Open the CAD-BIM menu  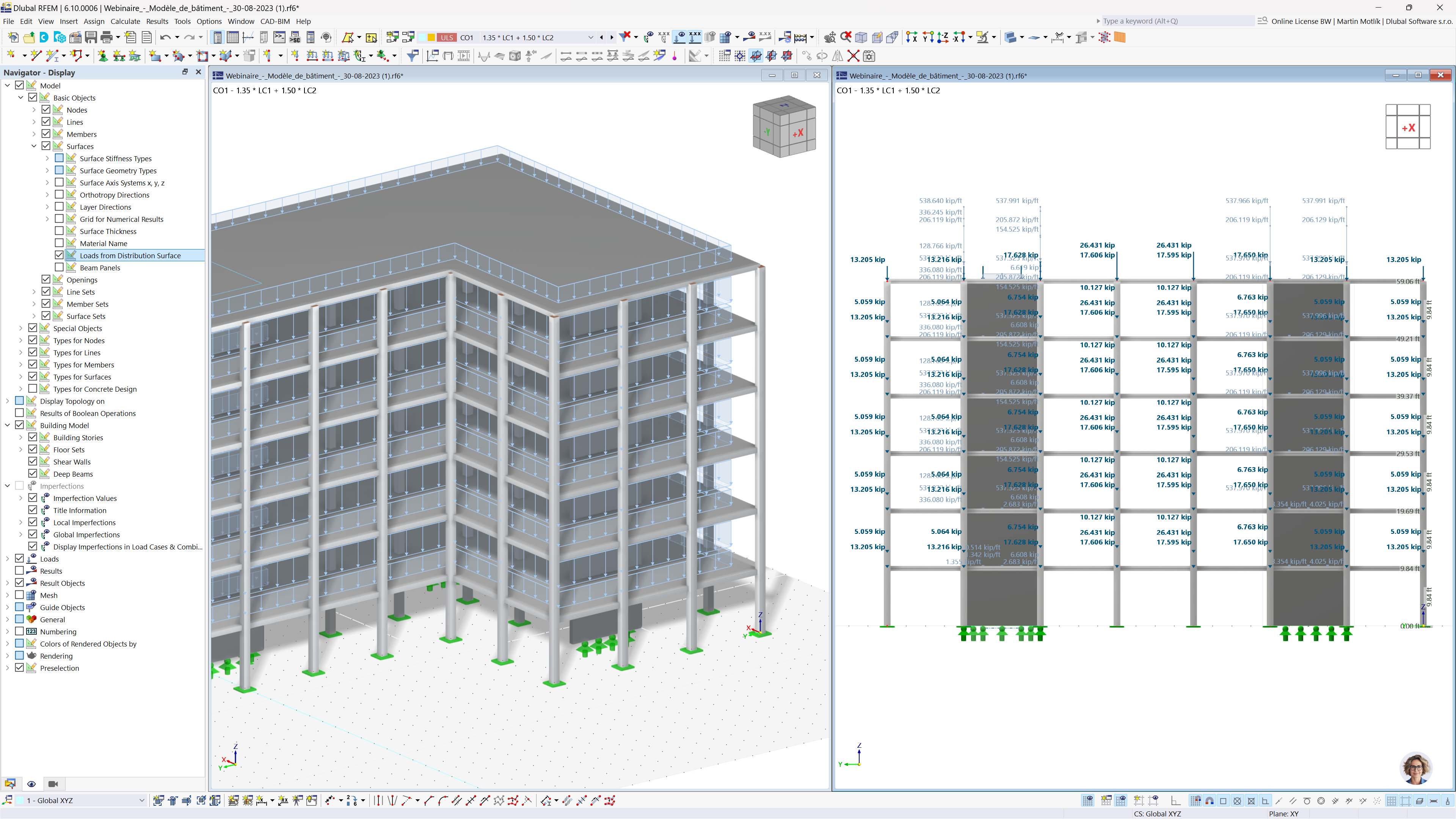pos(274,22)
